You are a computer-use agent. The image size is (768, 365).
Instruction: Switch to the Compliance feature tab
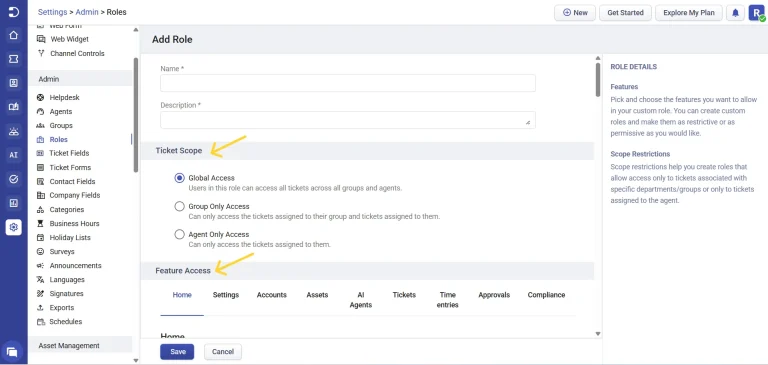pyautogui.click(x=546, y=295)
